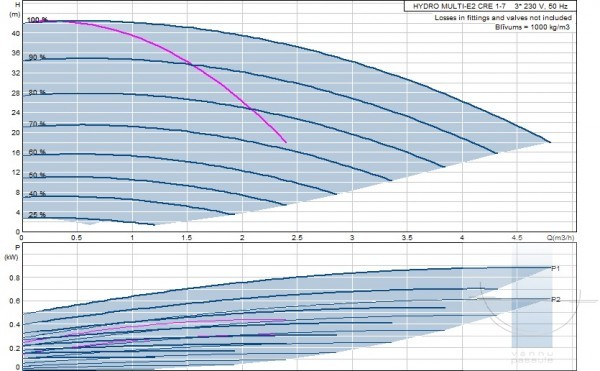
Task: Click the P (kW) axis label
Action: (12, 252)
